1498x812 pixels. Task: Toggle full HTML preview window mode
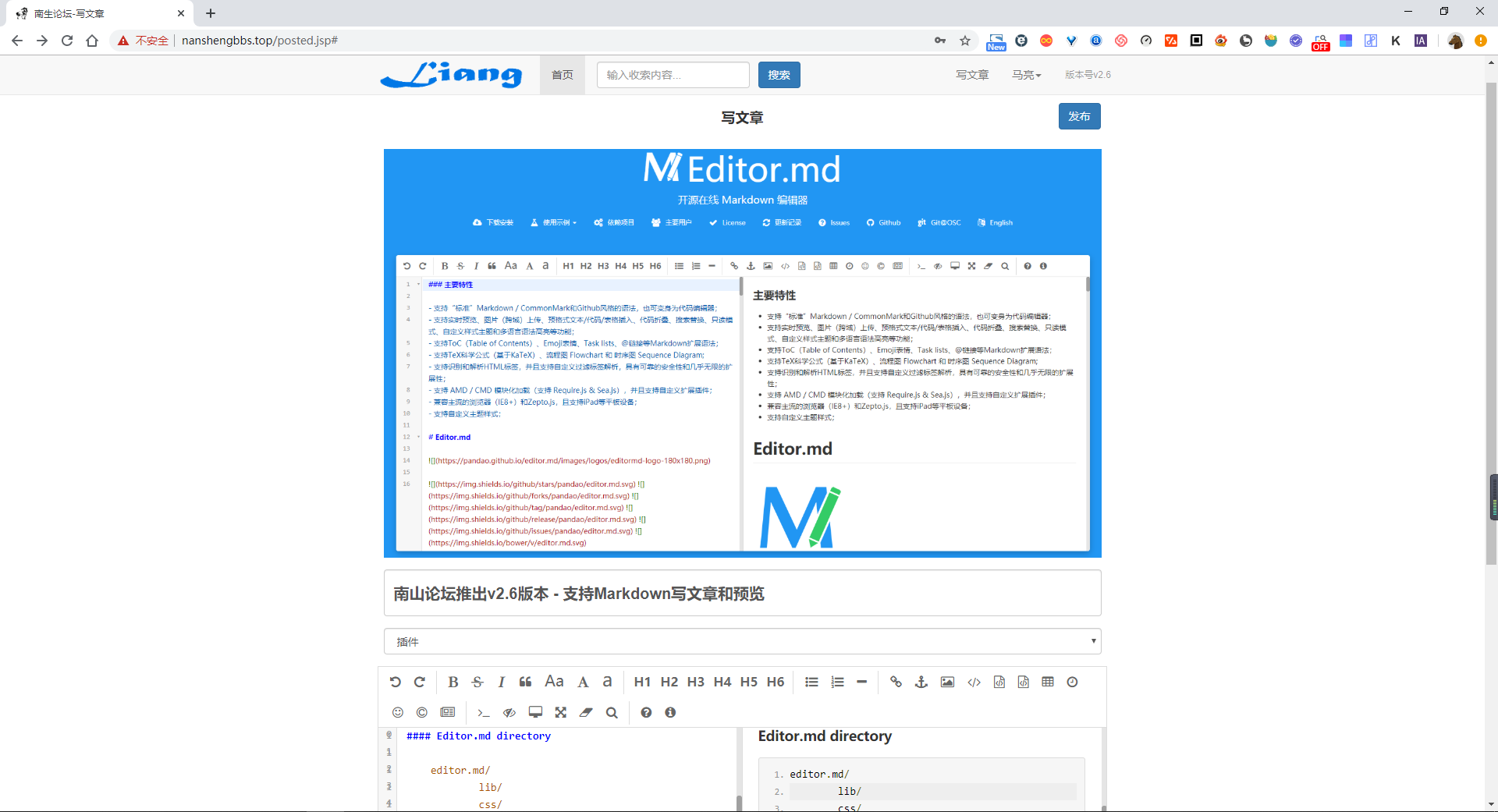point(535,712)
